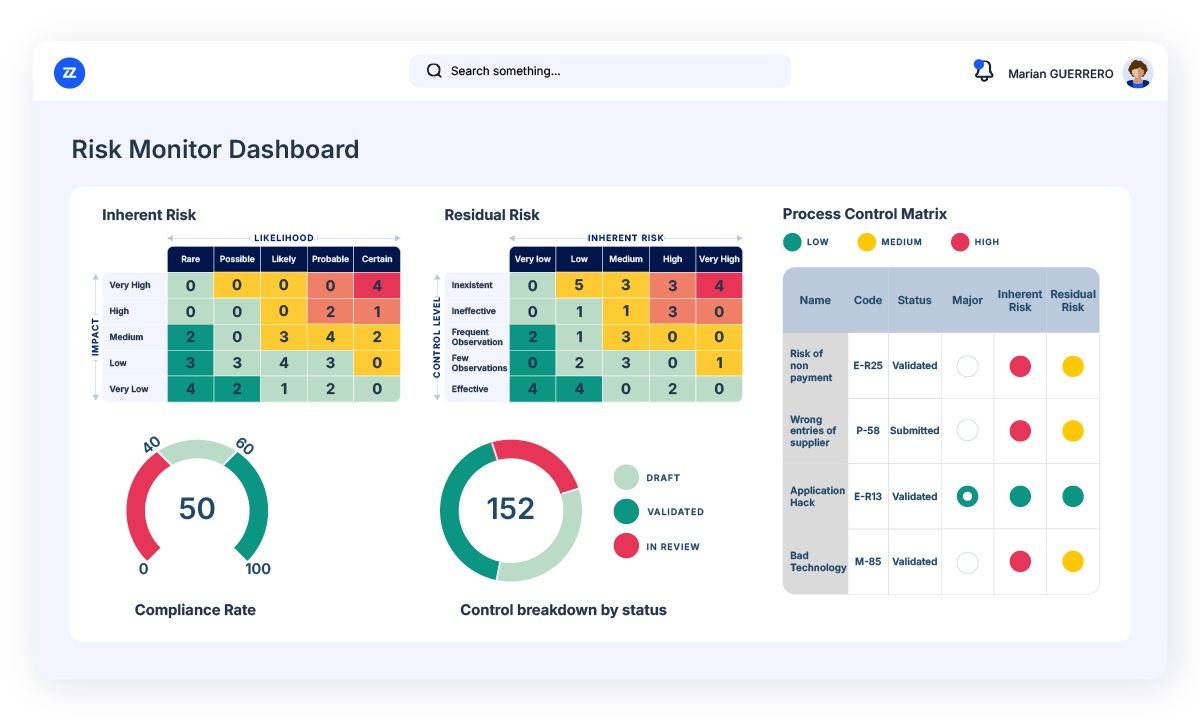Toggle Major radio for Application Hack
Screen dimensions: 1200x720
coord(967,496)
